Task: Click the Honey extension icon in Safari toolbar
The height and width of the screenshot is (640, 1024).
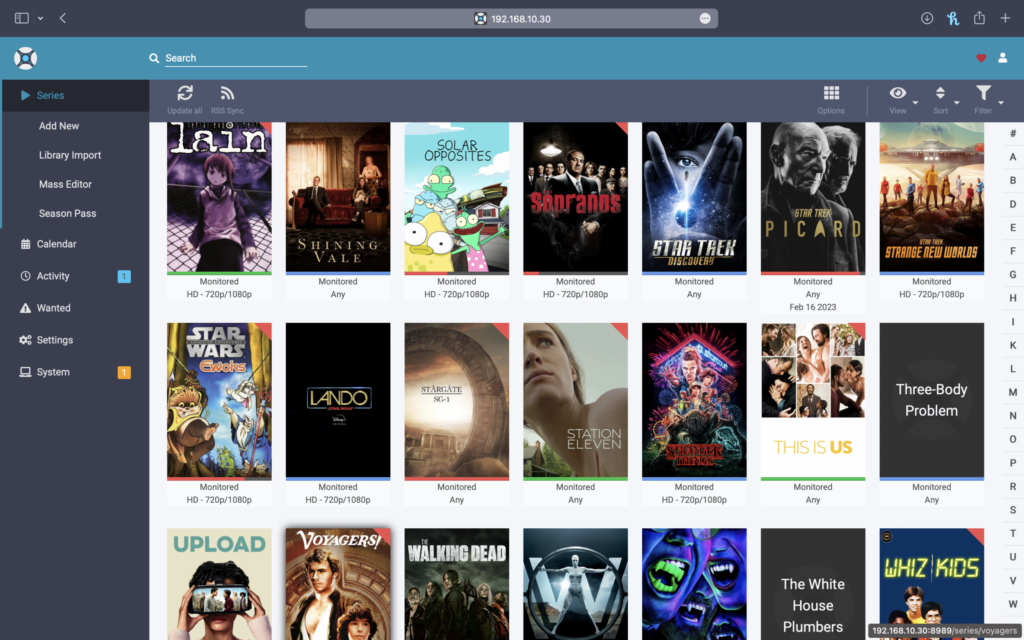Action: click(x=953, y=18)
